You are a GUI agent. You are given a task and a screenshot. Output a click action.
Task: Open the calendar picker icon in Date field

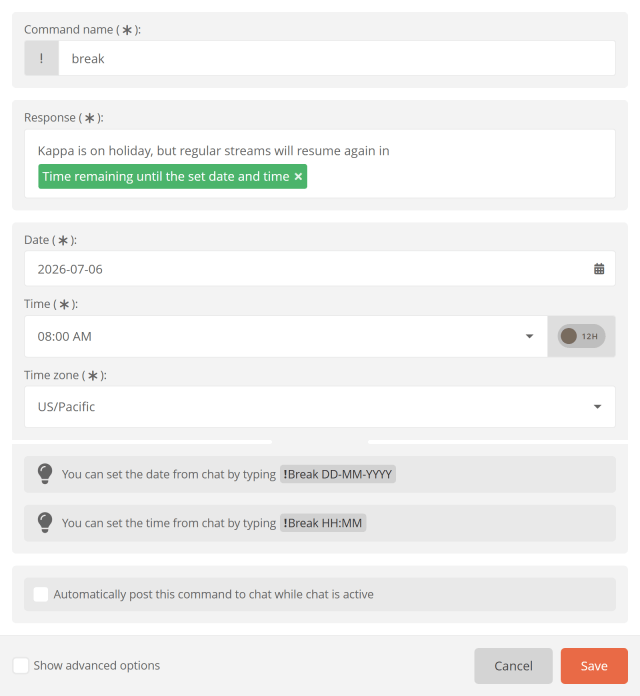[599, 269]
